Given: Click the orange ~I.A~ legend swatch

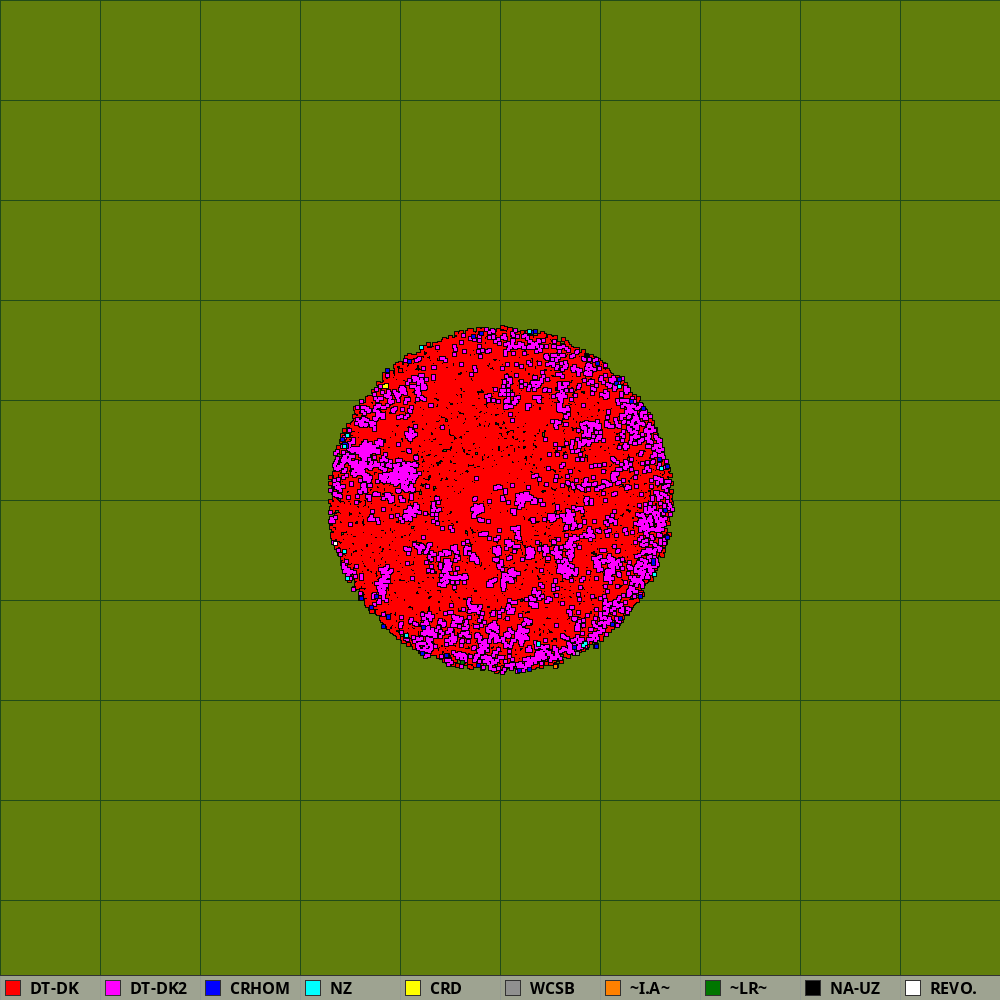Looking at the screenshot, I should click(x=613, y=988).
